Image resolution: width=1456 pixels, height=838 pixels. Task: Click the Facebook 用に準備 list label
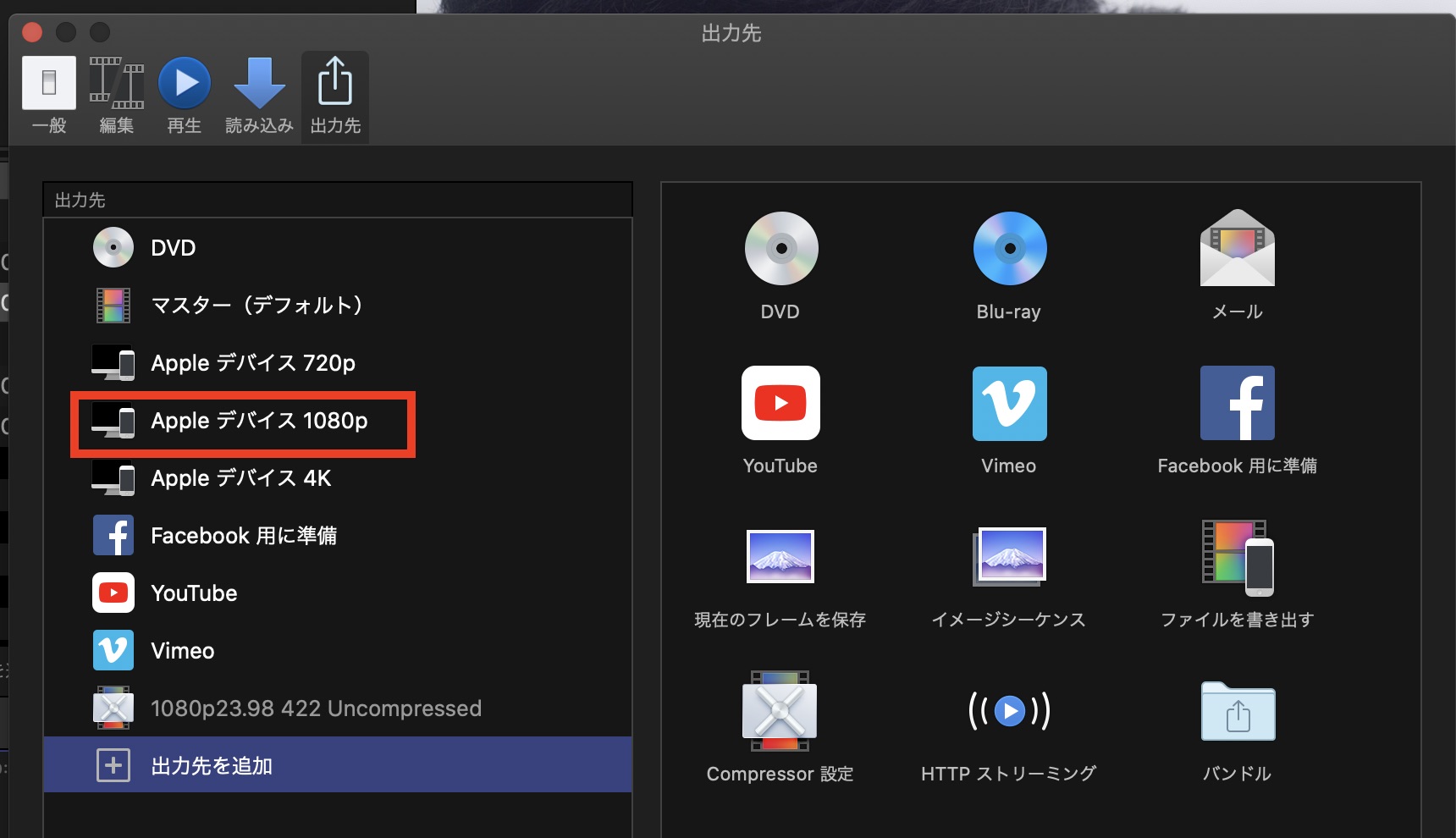[244, 536]
